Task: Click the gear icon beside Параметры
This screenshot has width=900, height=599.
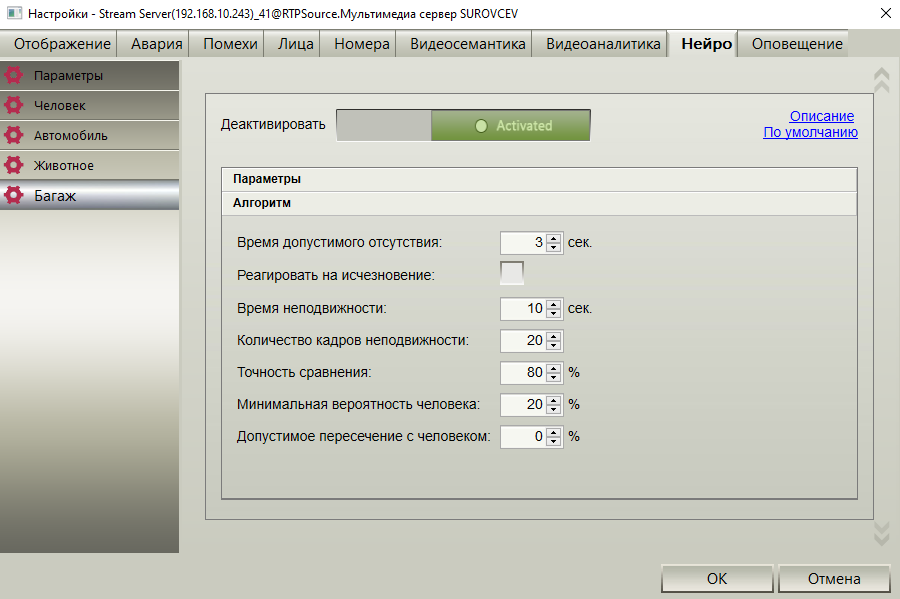Action: click(x=13, y=75)
